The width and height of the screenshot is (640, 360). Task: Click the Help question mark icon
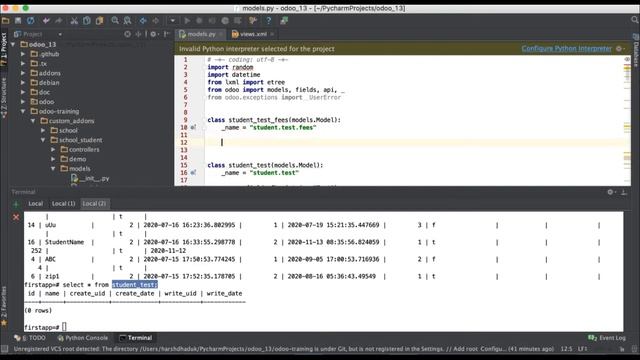point(269,20)
